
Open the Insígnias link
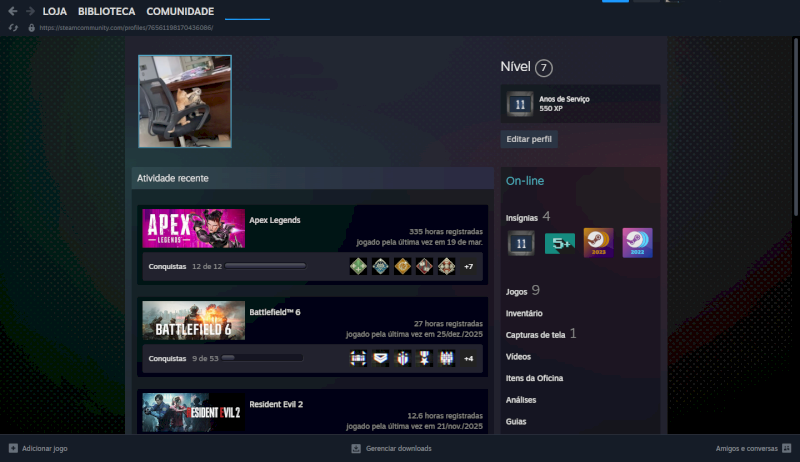[521, 218]
